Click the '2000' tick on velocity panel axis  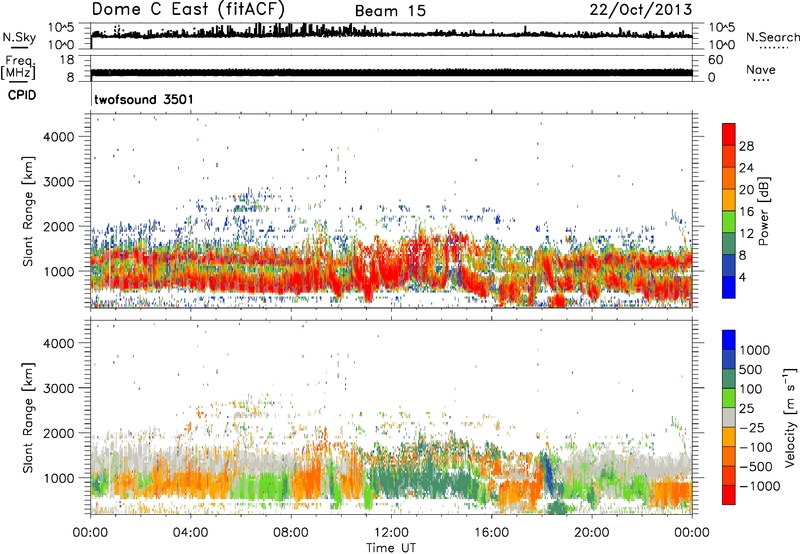59,433
